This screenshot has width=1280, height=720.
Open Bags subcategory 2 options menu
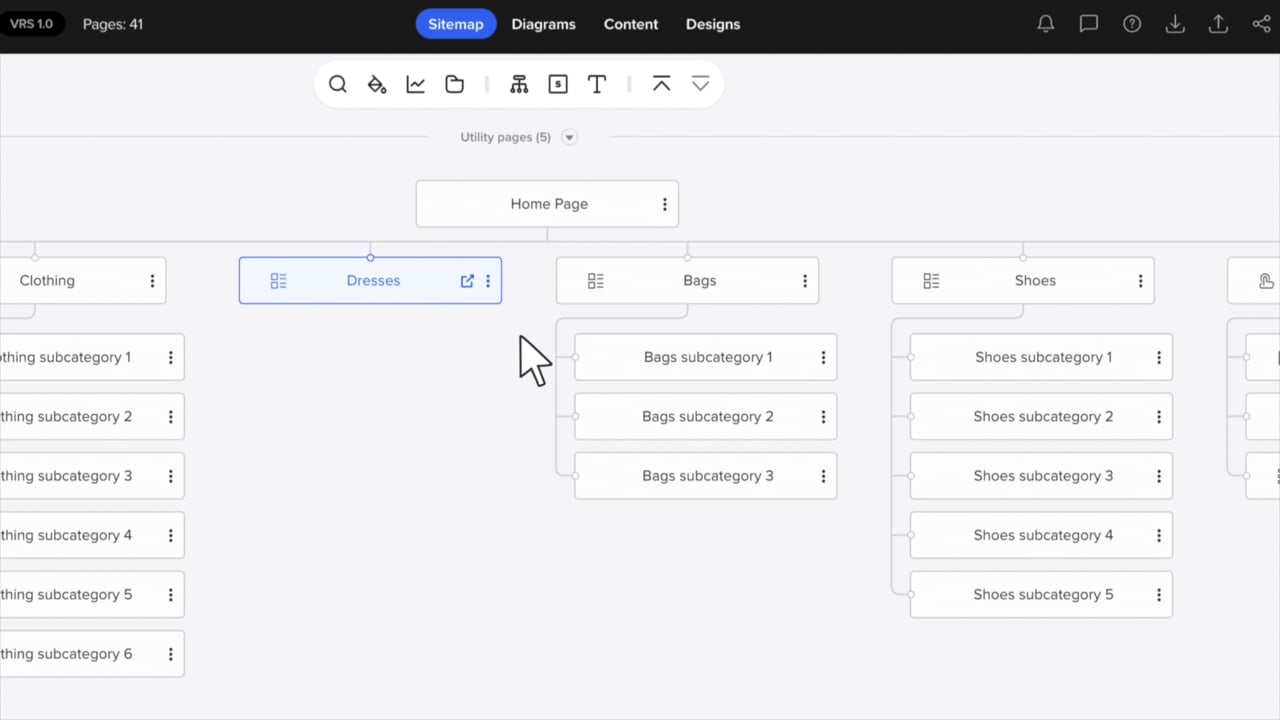coord(823,417)
